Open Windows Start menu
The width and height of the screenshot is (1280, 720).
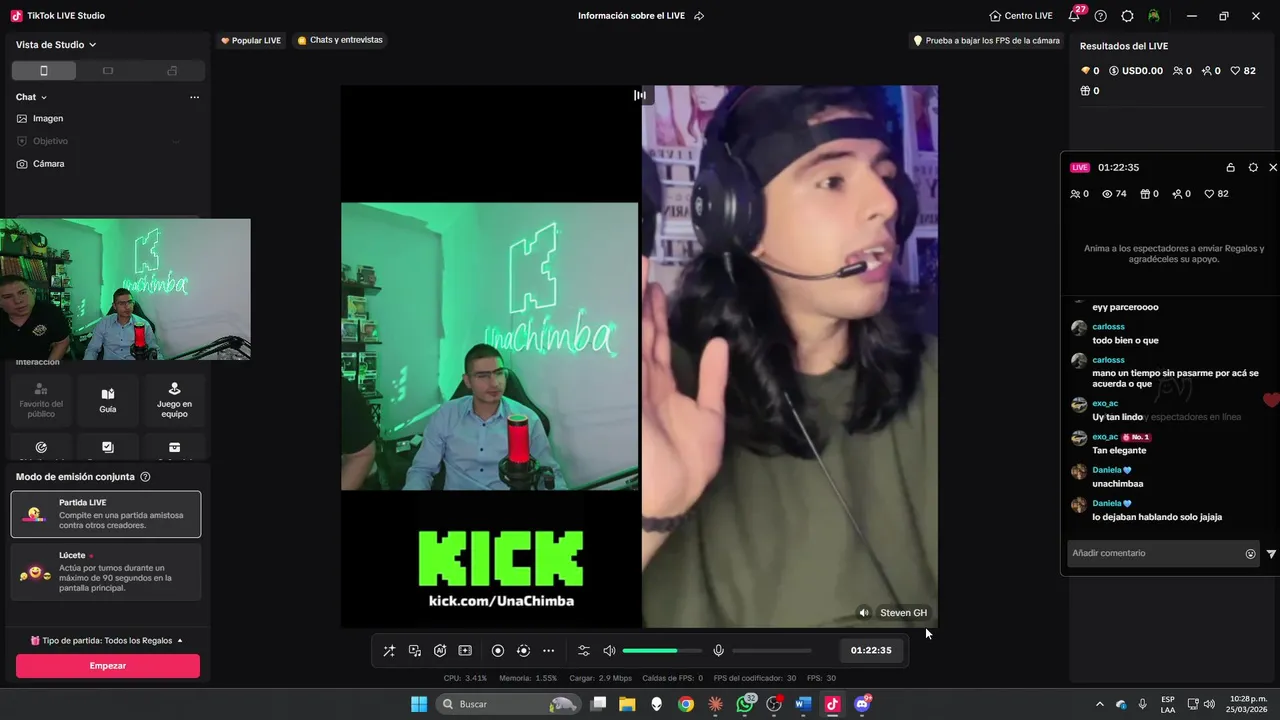pyautogui.click(x=419, y=704)
